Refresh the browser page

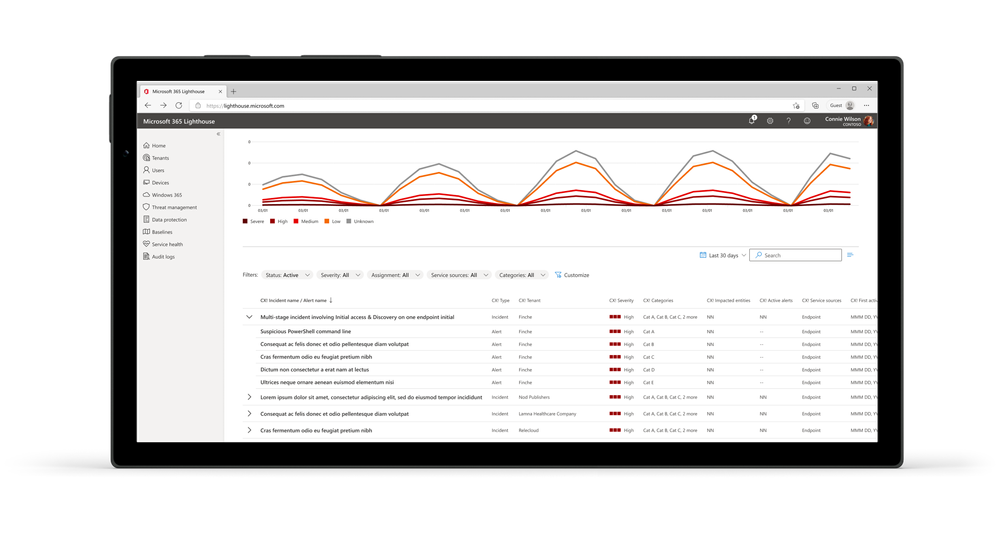179,106
